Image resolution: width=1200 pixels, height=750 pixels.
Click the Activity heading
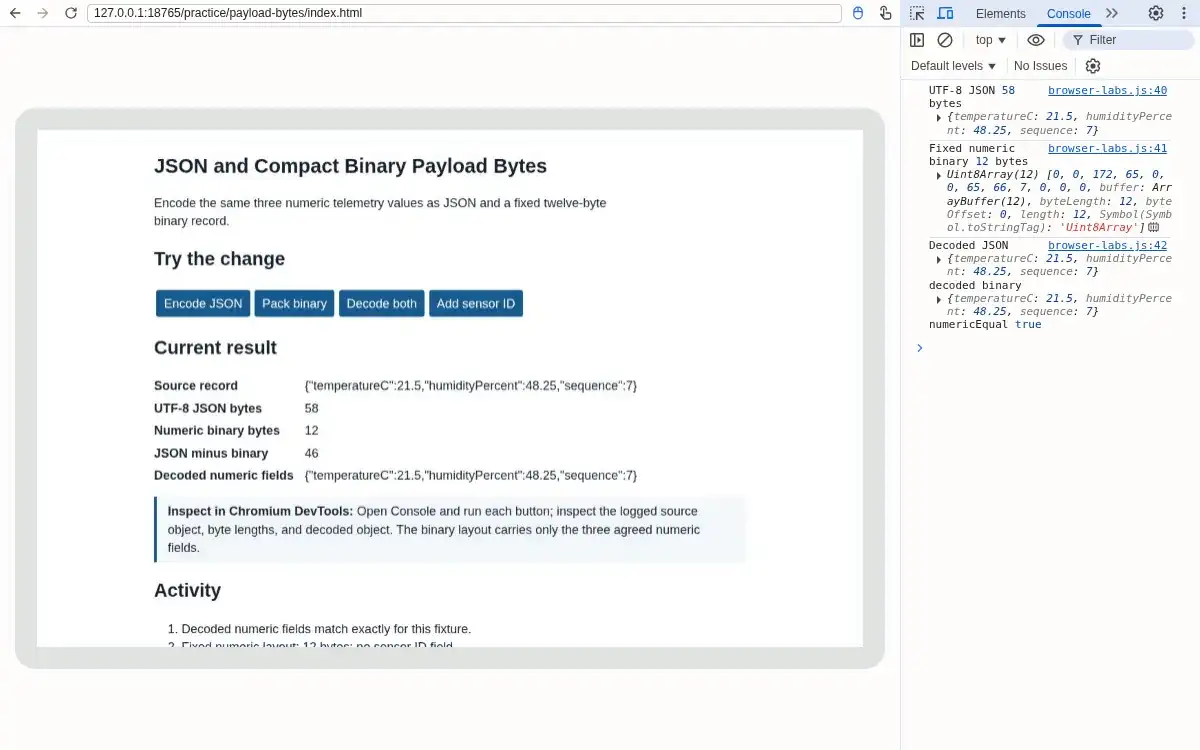click(187, 591)
